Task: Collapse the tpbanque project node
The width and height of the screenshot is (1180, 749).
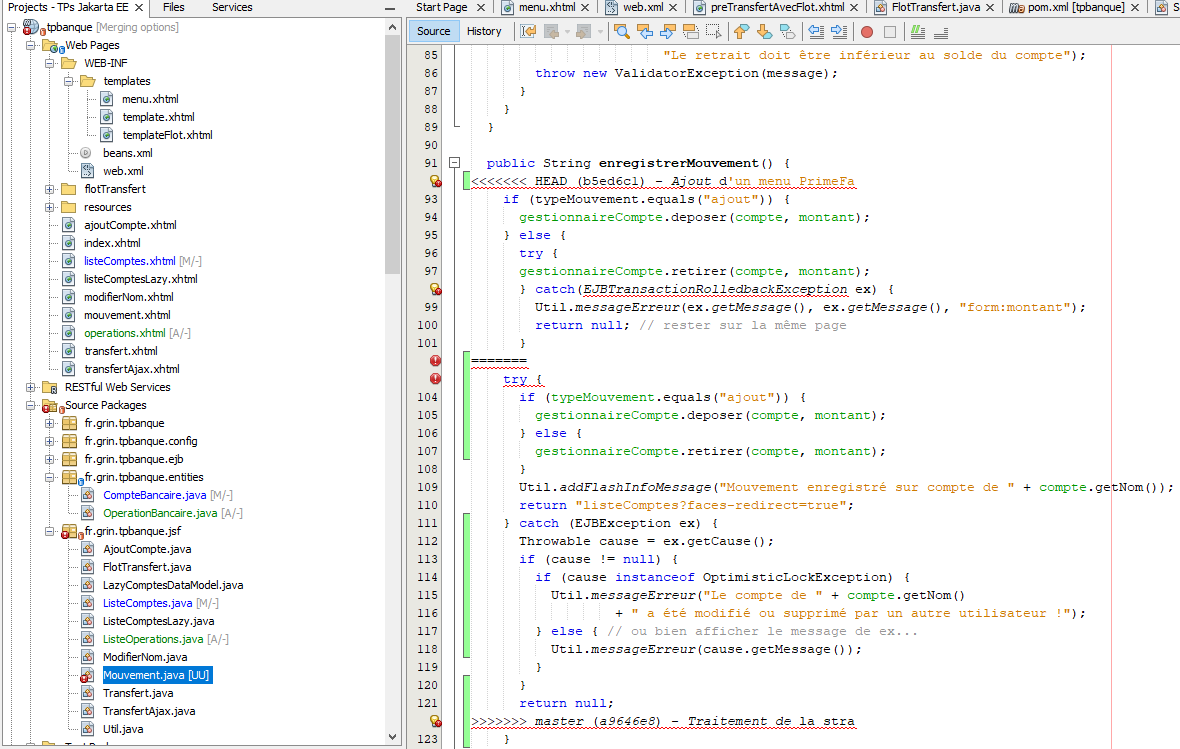Action: click(11, 27)
